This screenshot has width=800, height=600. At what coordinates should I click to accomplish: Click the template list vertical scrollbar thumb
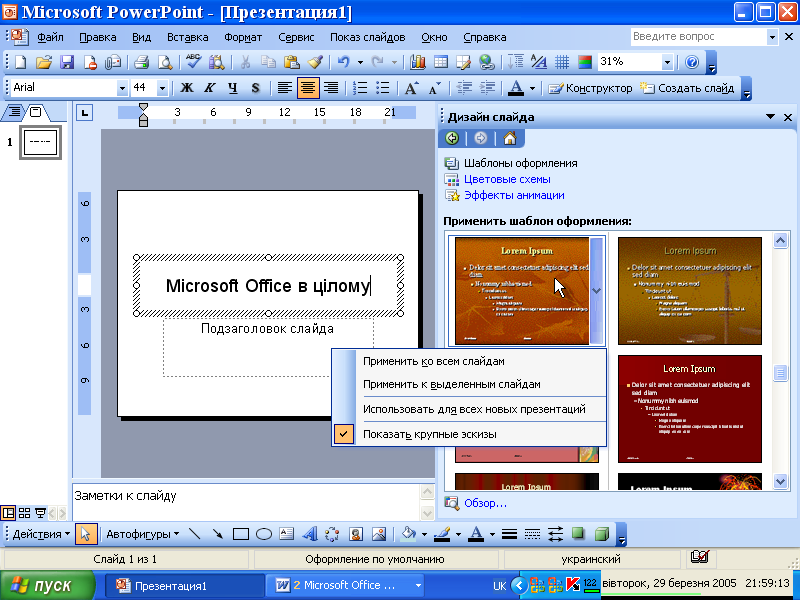tap(780, 373)
